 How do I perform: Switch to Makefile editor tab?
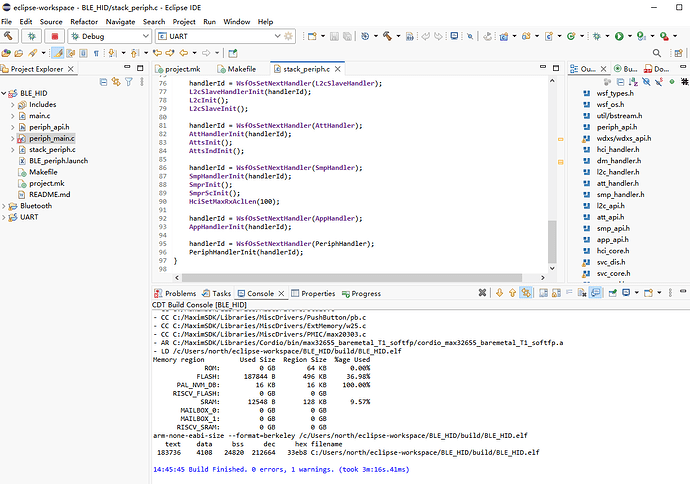click(x=237, y=69)
